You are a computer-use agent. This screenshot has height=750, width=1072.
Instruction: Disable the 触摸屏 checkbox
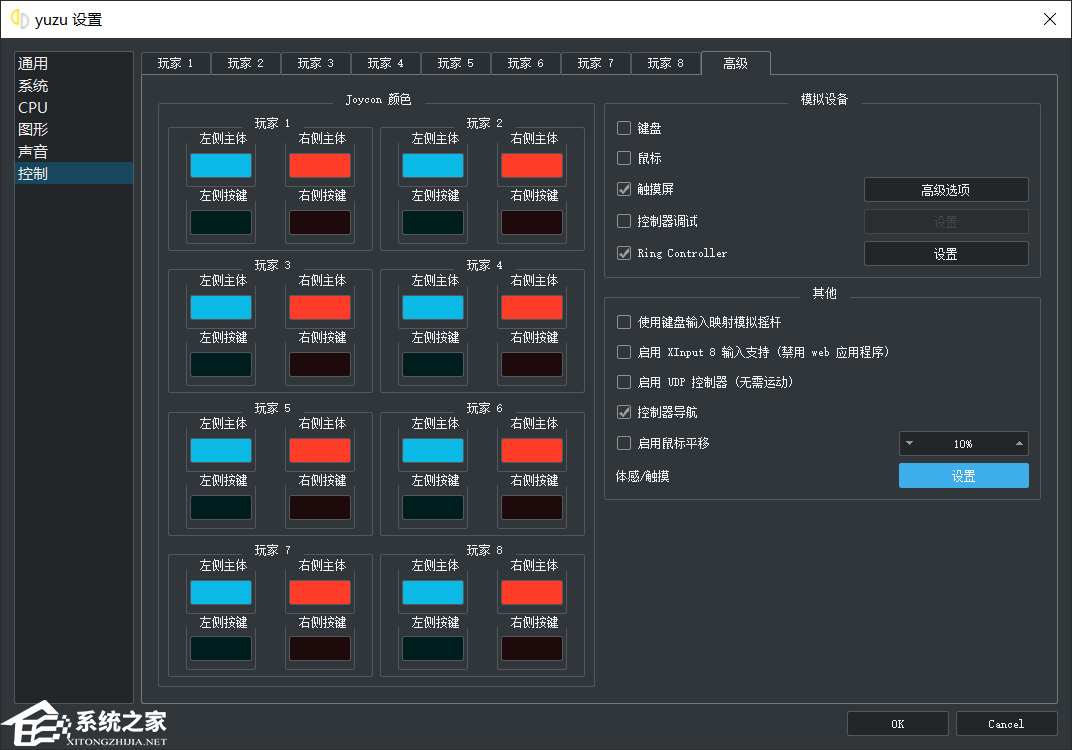(x=624, y=189)
